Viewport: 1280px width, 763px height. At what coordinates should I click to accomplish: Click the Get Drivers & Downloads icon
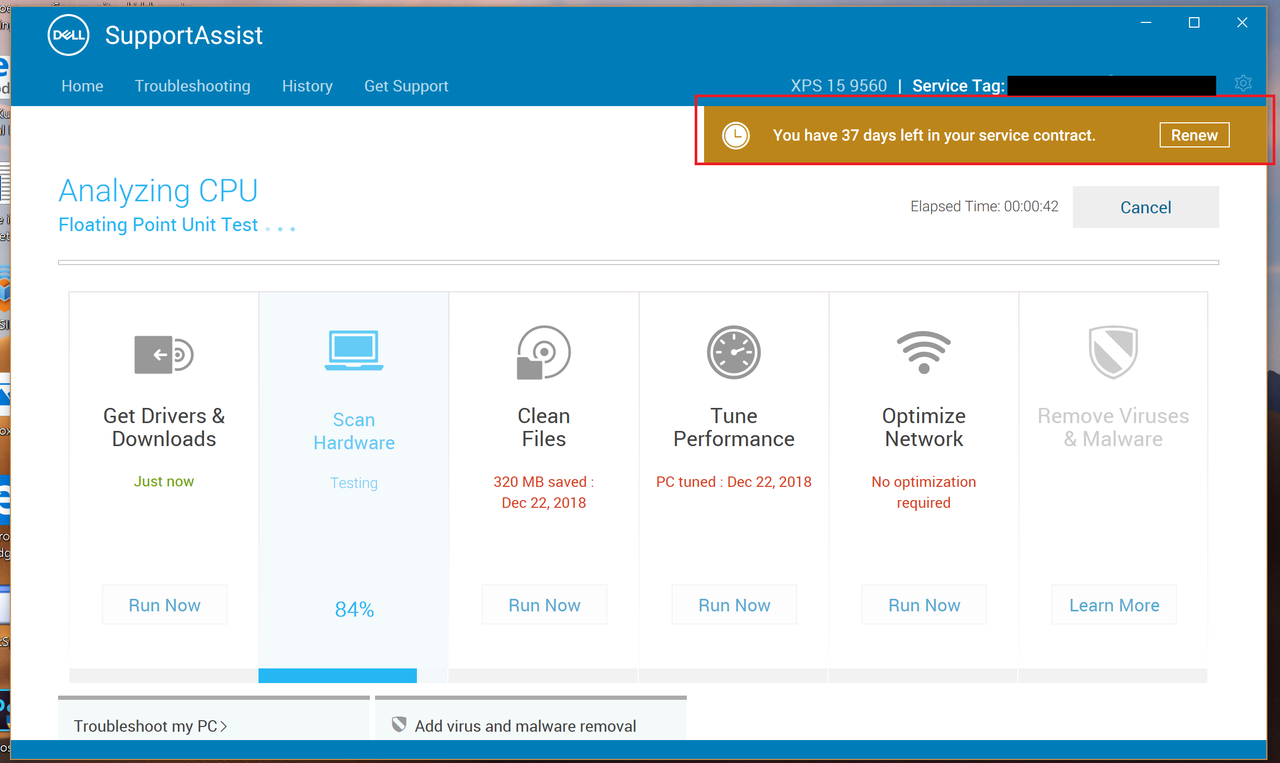click(164, 354)
